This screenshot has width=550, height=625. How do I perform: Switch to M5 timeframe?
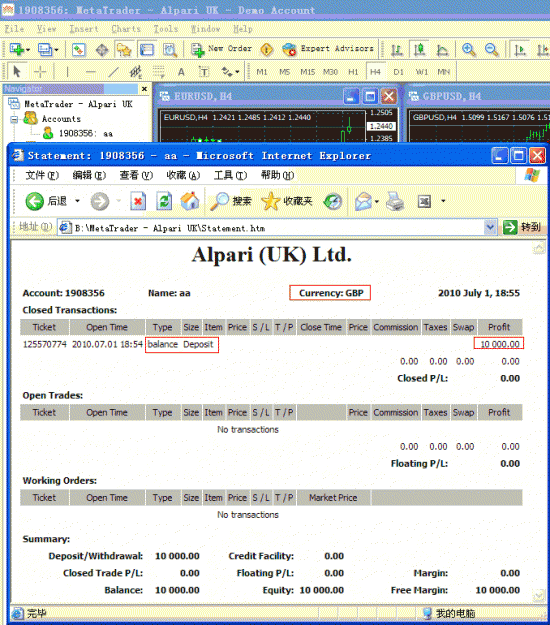(285, 72)
